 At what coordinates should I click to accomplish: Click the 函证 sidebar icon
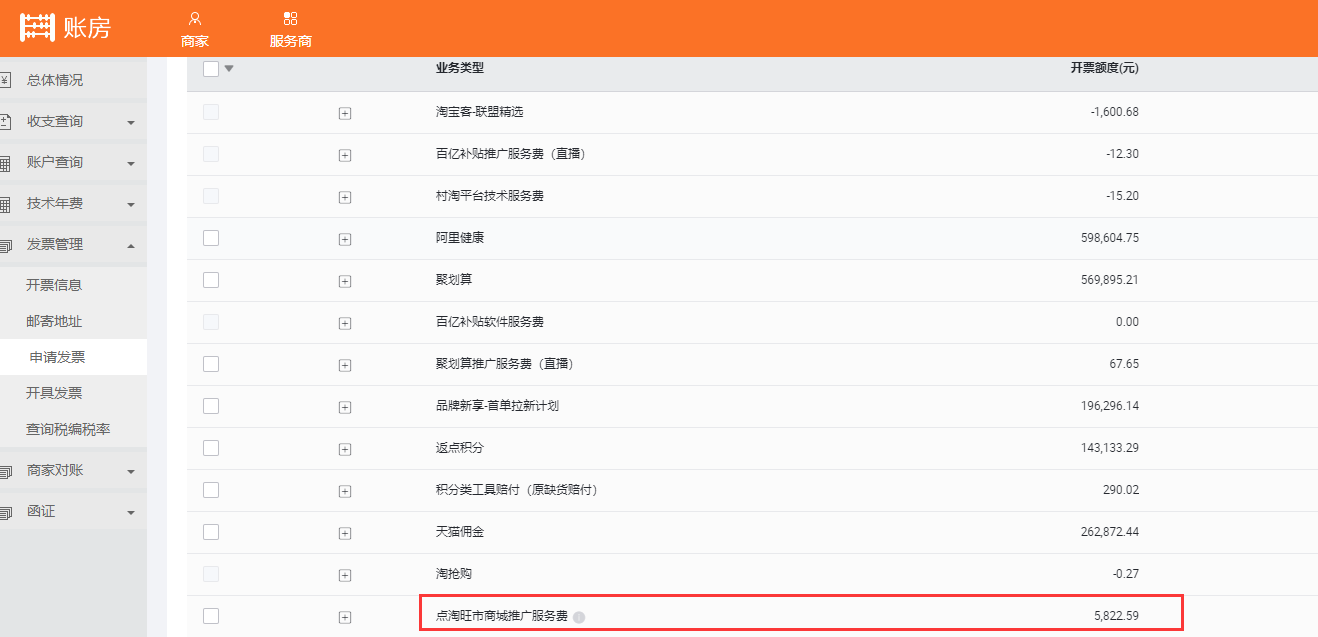(5, 512)
